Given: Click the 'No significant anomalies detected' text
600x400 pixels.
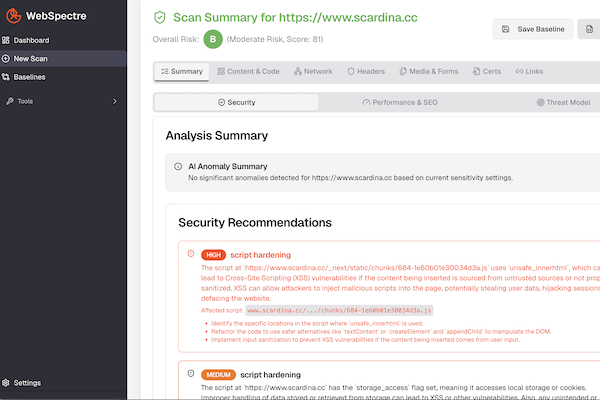Looking at the screenshot, I should [x=351, y=178].
